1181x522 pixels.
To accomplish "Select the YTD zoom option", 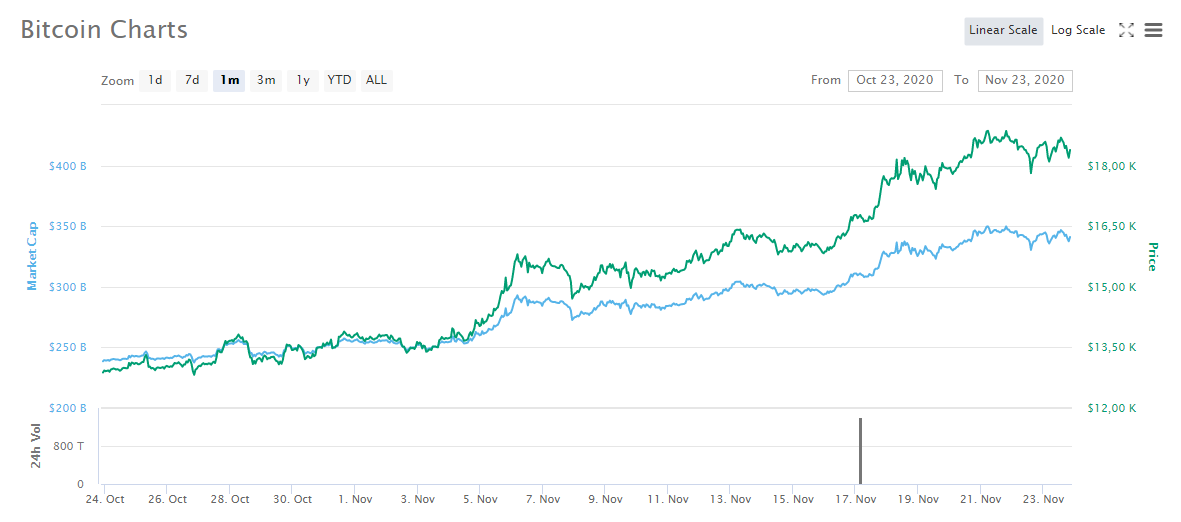I will [x=339, y=80].
